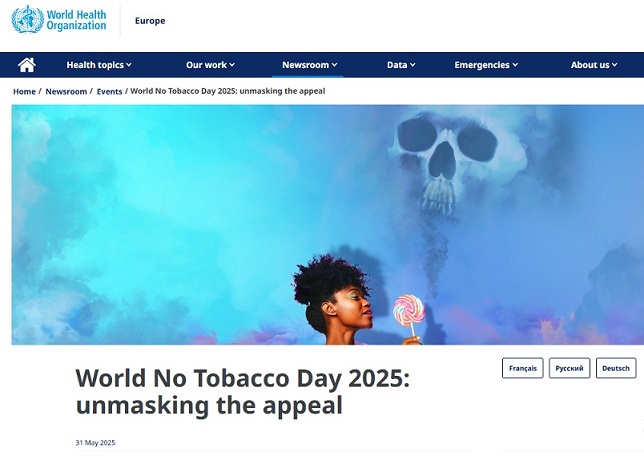Screen dimensions: 644x456
Task: Expand the Health topics dropdown menu
Action: [x=99, y=65]
